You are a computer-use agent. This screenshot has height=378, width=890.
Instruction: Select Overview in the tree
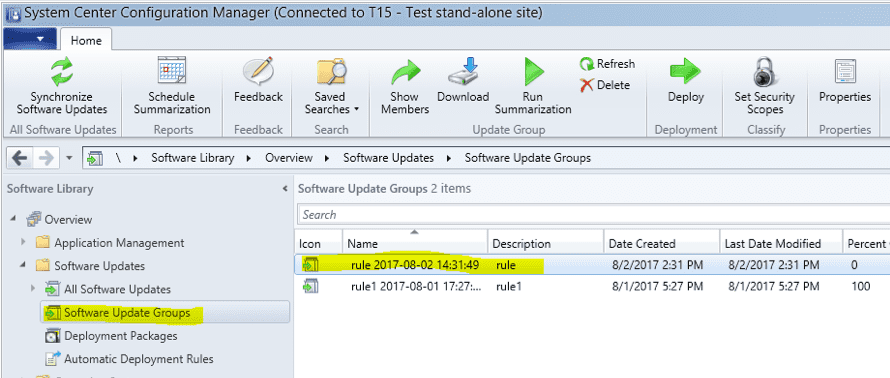(x=68, y=220)
